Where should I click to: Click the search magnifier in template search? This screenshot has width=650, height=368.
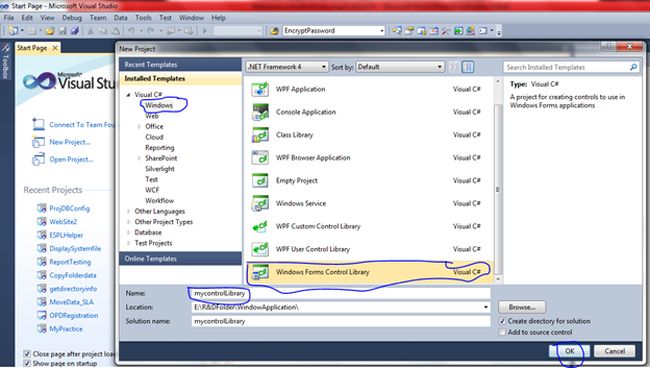coord(633,67)
